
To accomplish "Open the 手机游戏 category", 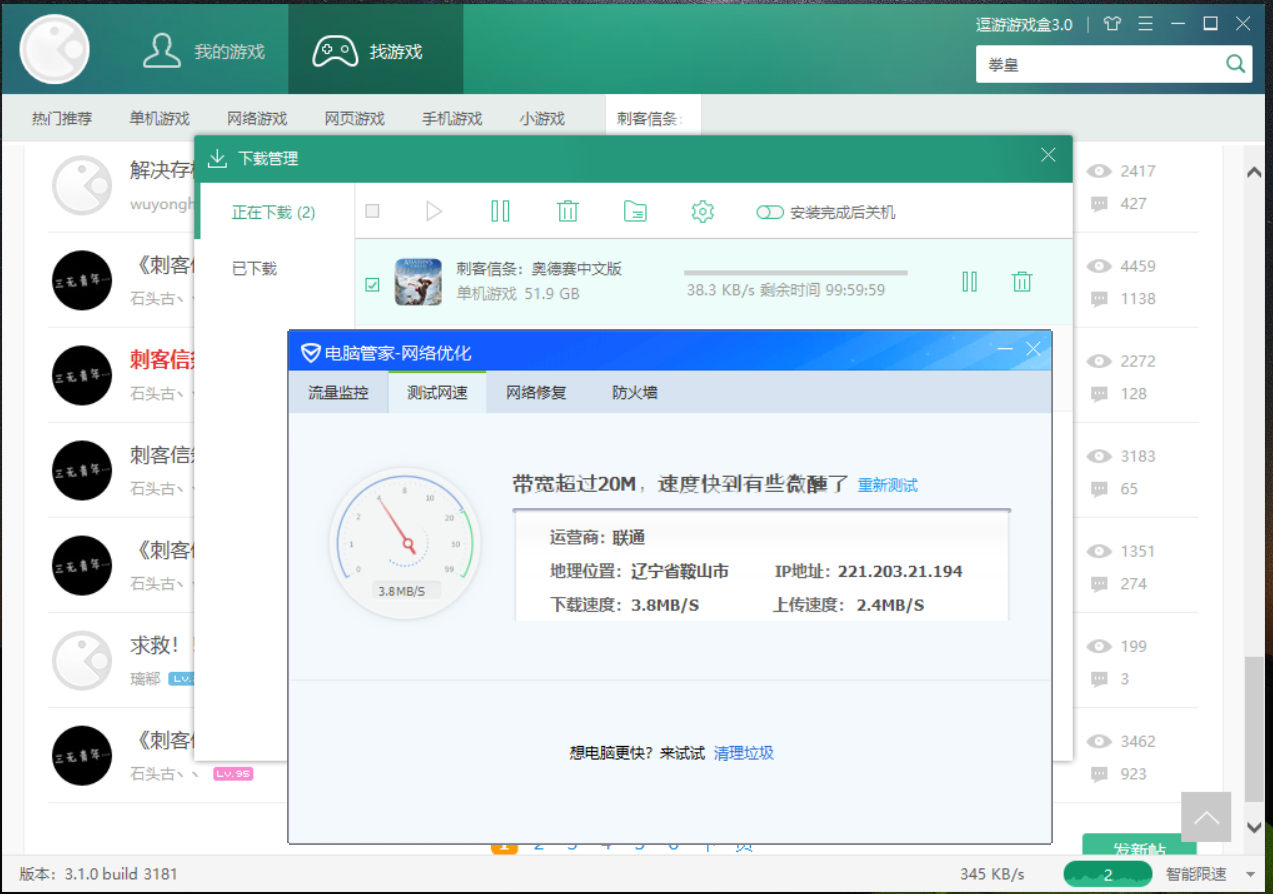I will tap(452, 118).
